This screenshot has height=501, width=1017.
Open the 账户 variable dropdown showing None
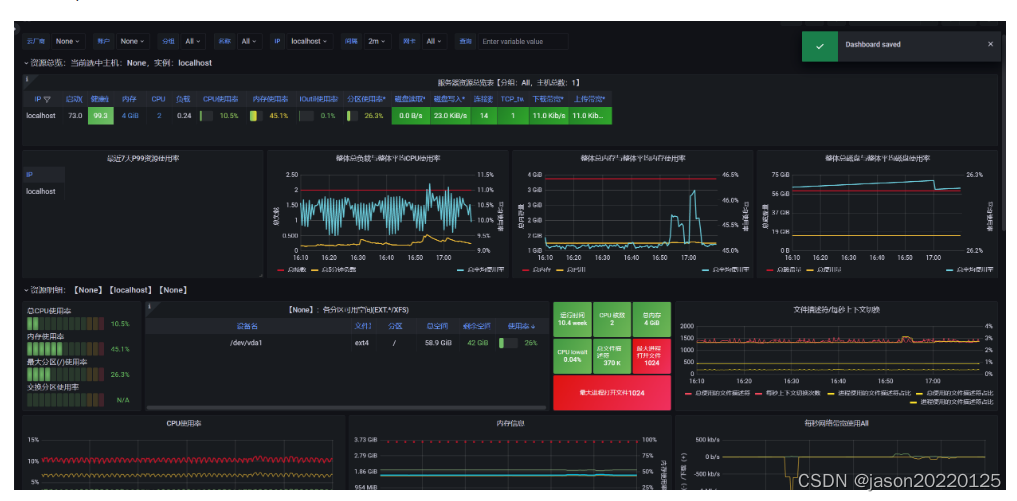click(133, 41)
